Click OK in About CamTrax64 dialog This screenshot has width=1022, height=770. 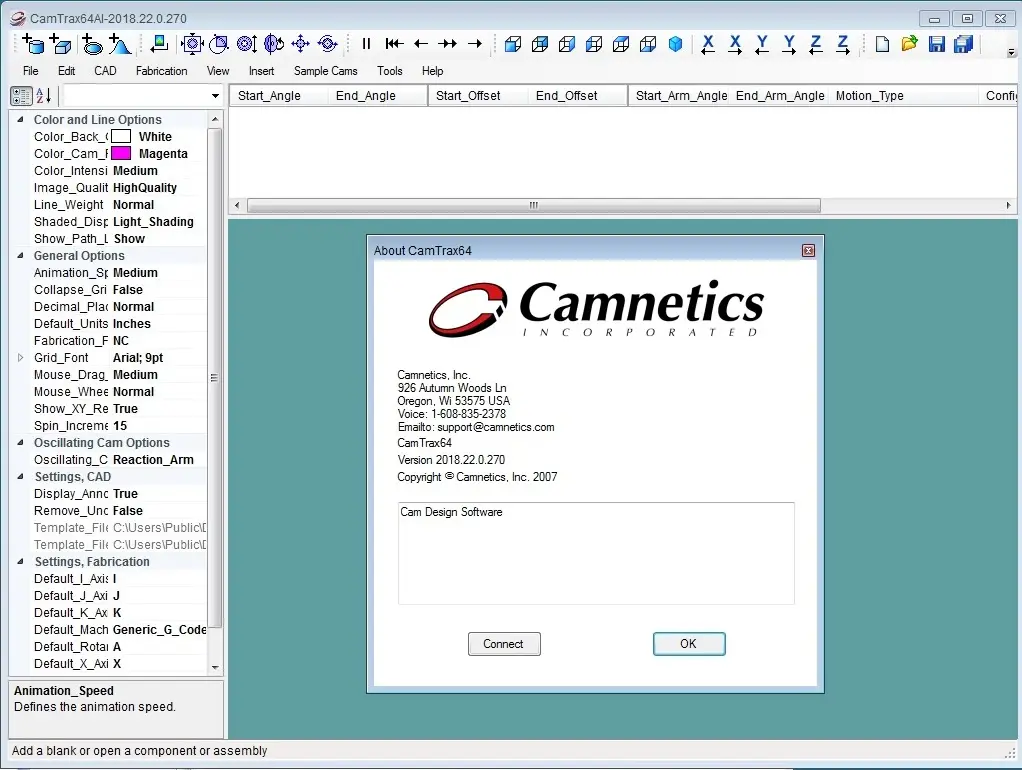point(689,644)
